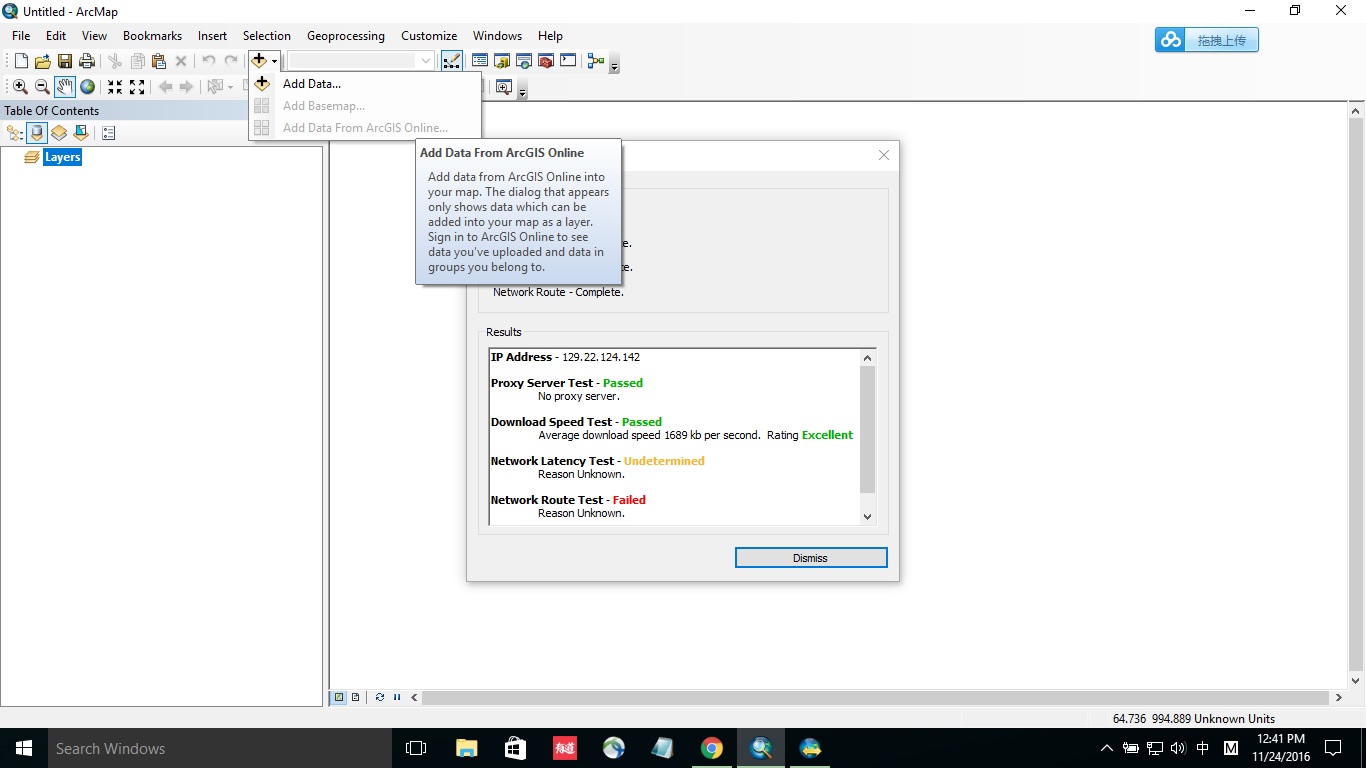Open the Customize menu

pyautogui.click(x=429, y=36)
